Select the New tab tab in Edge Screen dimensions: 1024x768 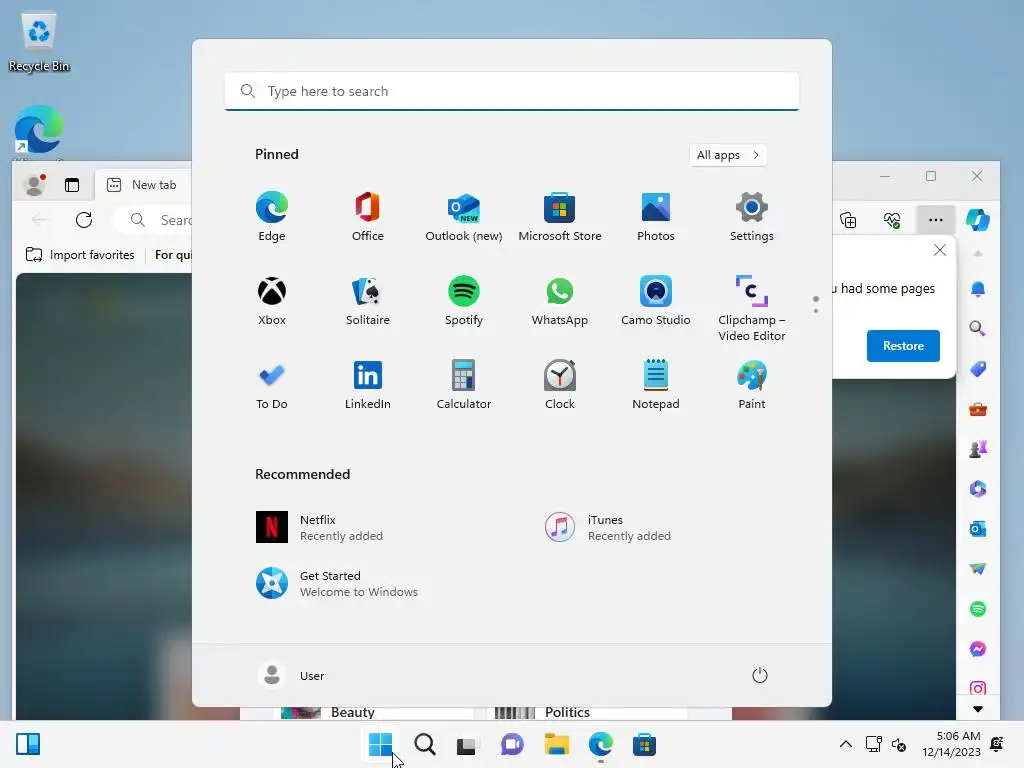(144, 185)
